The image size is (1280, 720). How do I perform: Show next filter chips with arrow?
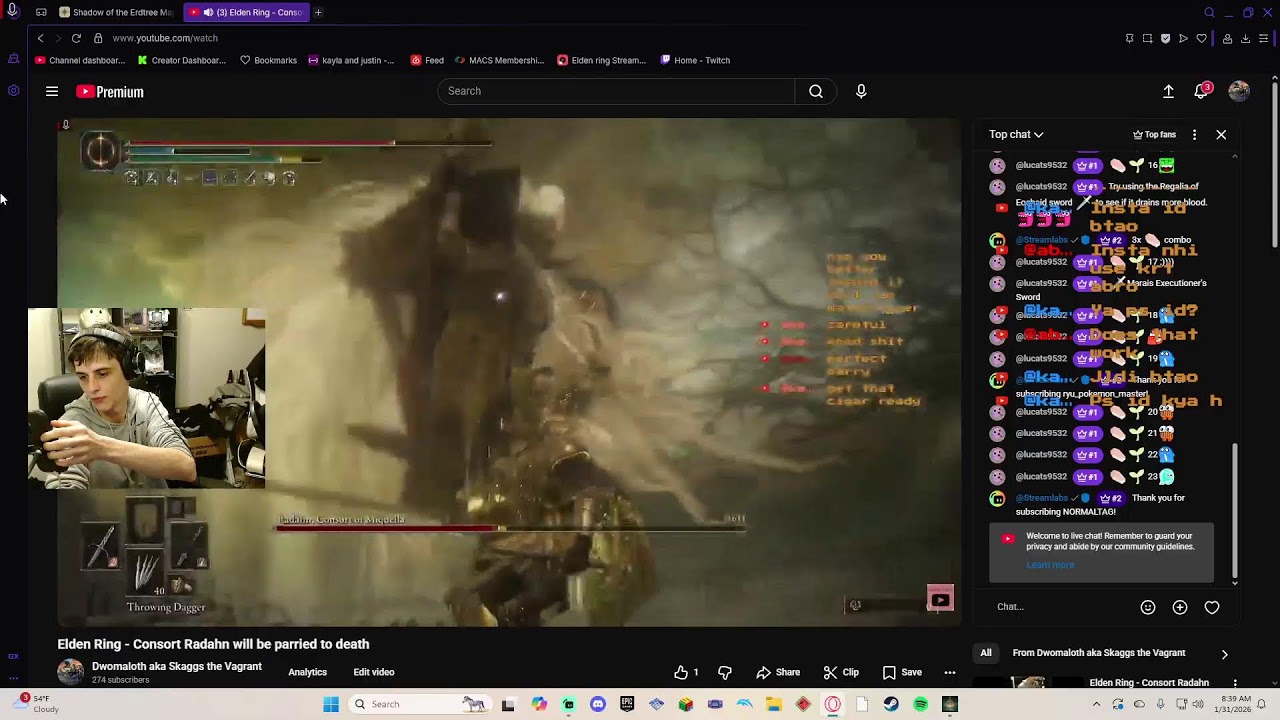[x=1224, y=654]
